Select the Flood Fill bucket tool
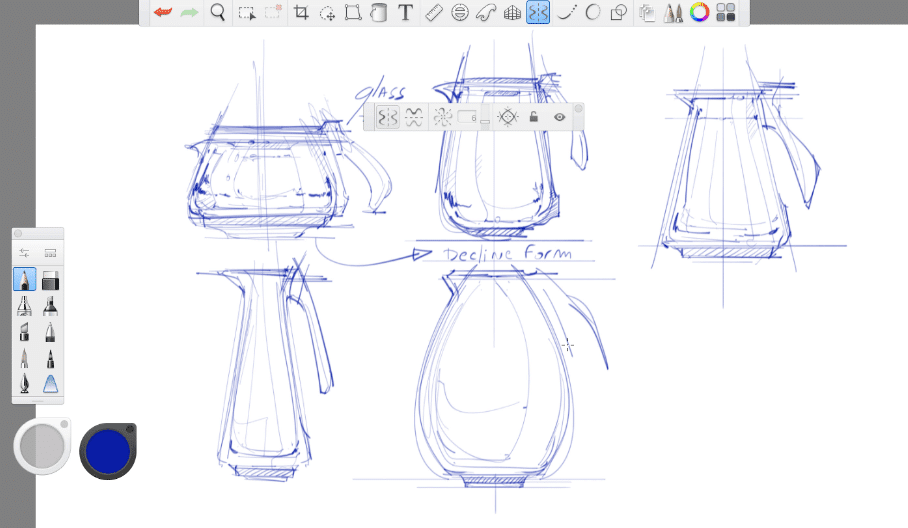 click(379, 12)
